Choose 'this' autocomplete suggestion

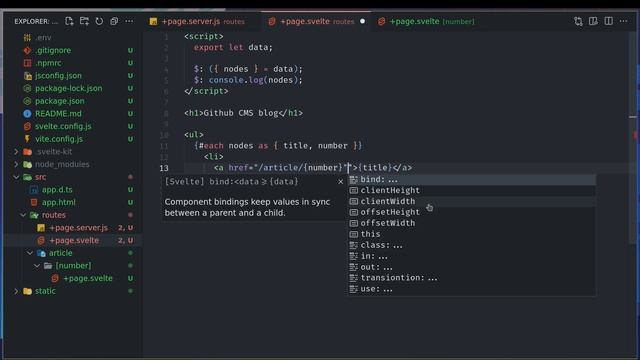pyautogui.click(x=472, y=234)
